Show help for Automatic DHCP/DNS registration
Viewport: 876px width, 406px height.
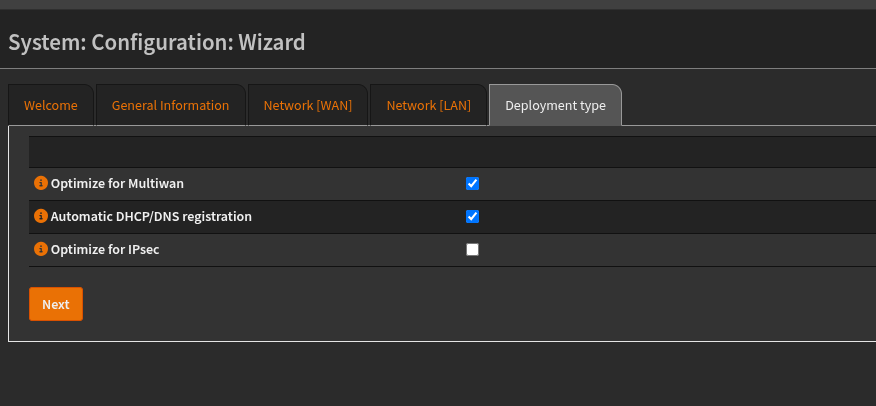[x=41, y=216]
